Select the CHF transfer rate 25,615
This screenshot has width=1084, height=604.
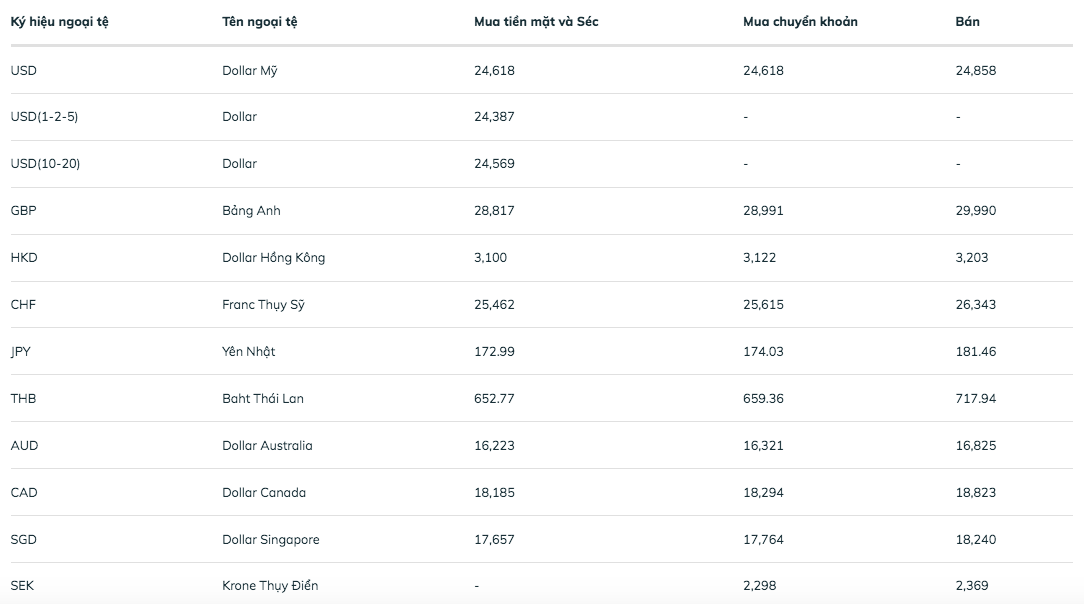pos(763,305)
